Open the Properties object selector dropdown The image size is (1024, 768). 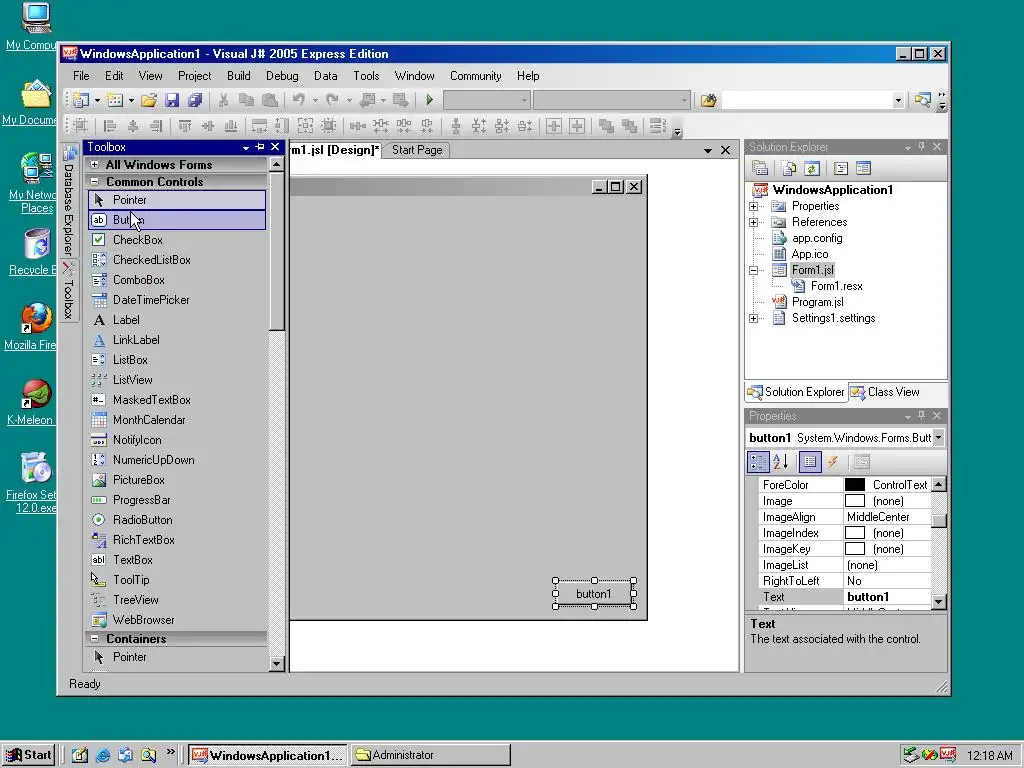[938, 438]
